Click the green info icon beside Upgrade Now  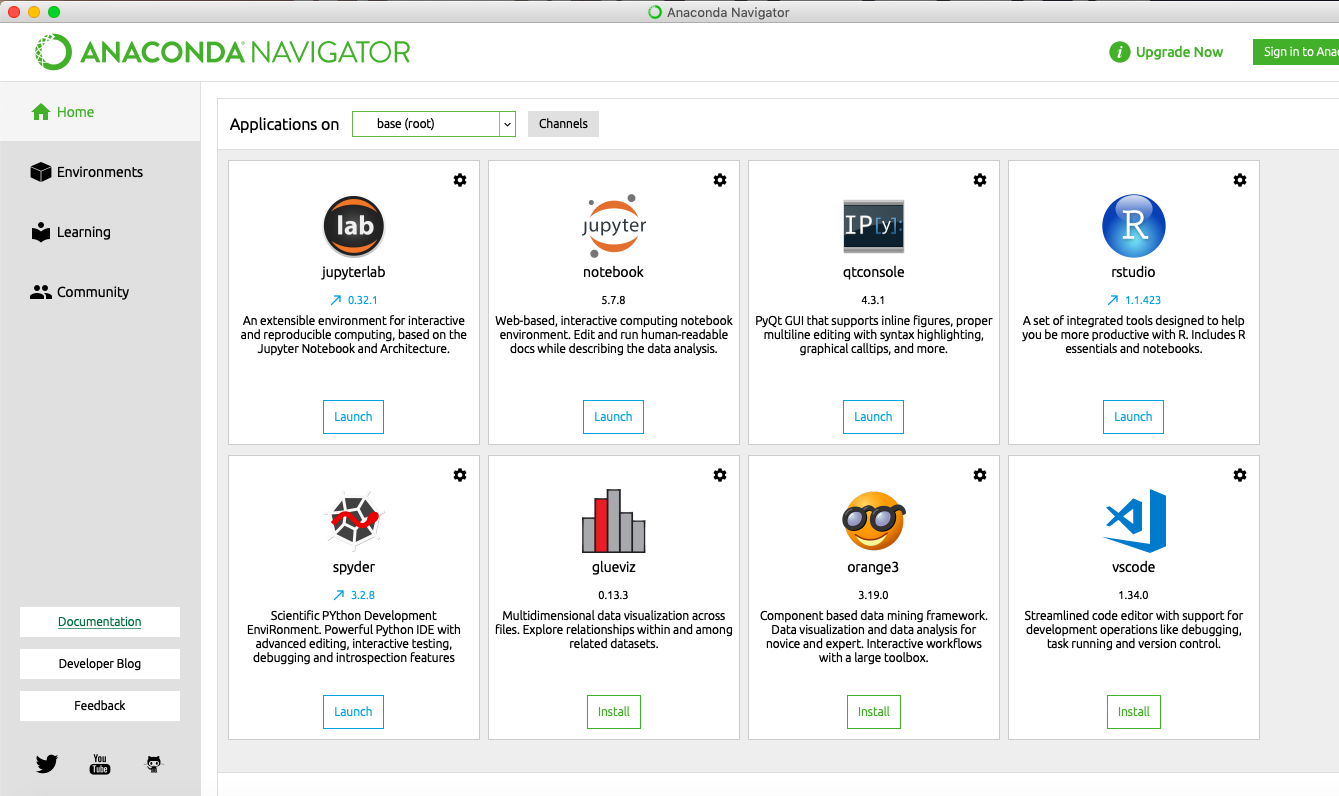pos(1120,52)
